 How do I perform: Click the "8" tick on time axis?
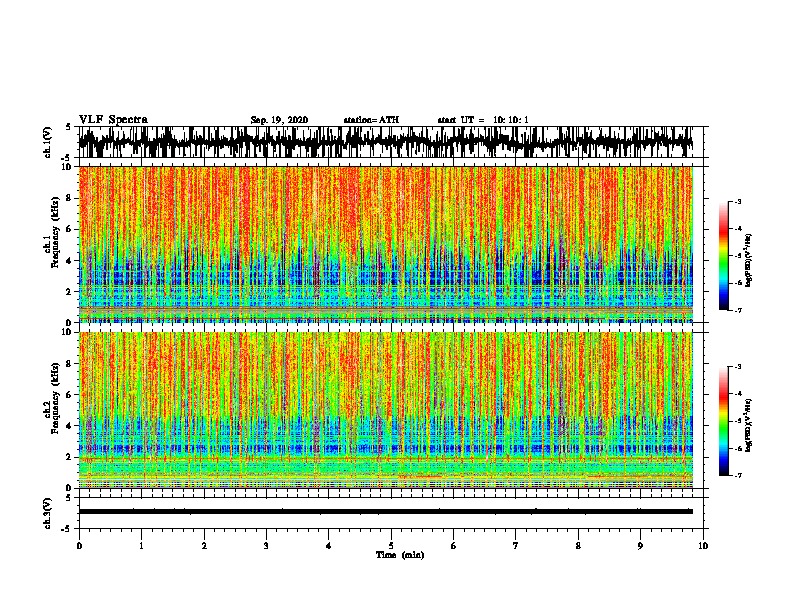coord(578,546)
